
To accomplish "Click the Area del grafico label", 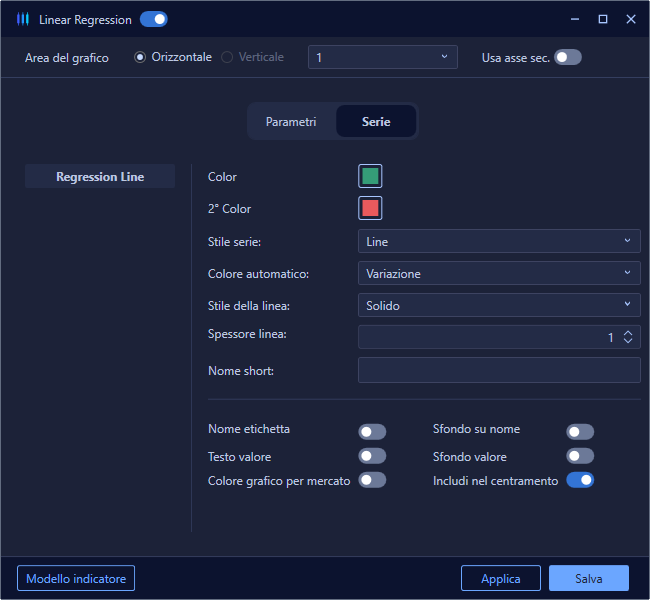I will (67, 58).
